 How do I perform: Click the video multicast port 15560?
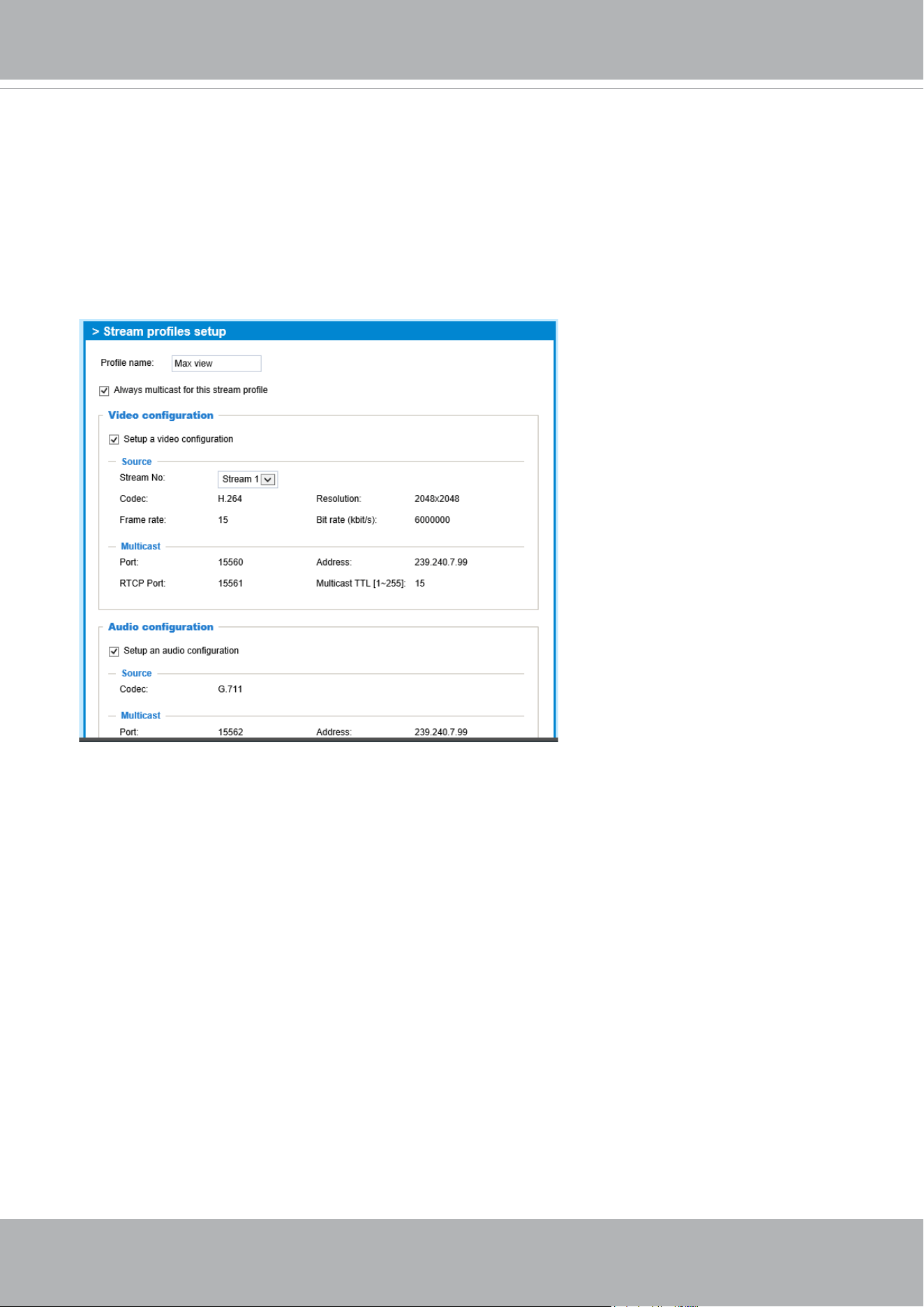click(x=230, y=562)
